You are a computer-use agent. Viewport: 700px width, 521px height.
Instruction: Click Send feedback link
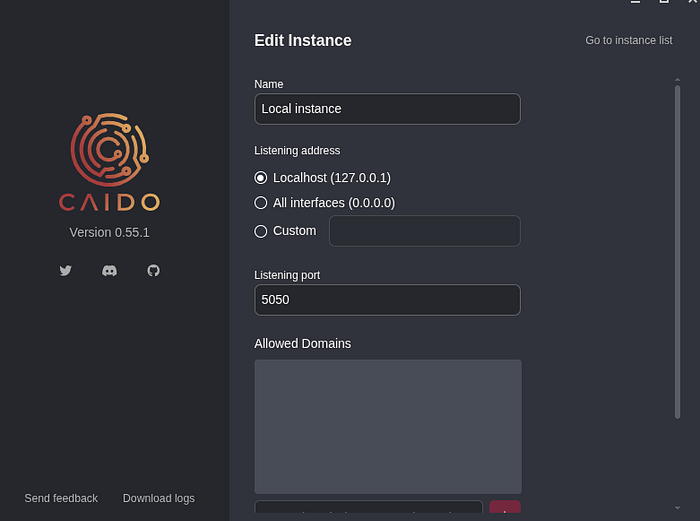click(x=61, y=498)
